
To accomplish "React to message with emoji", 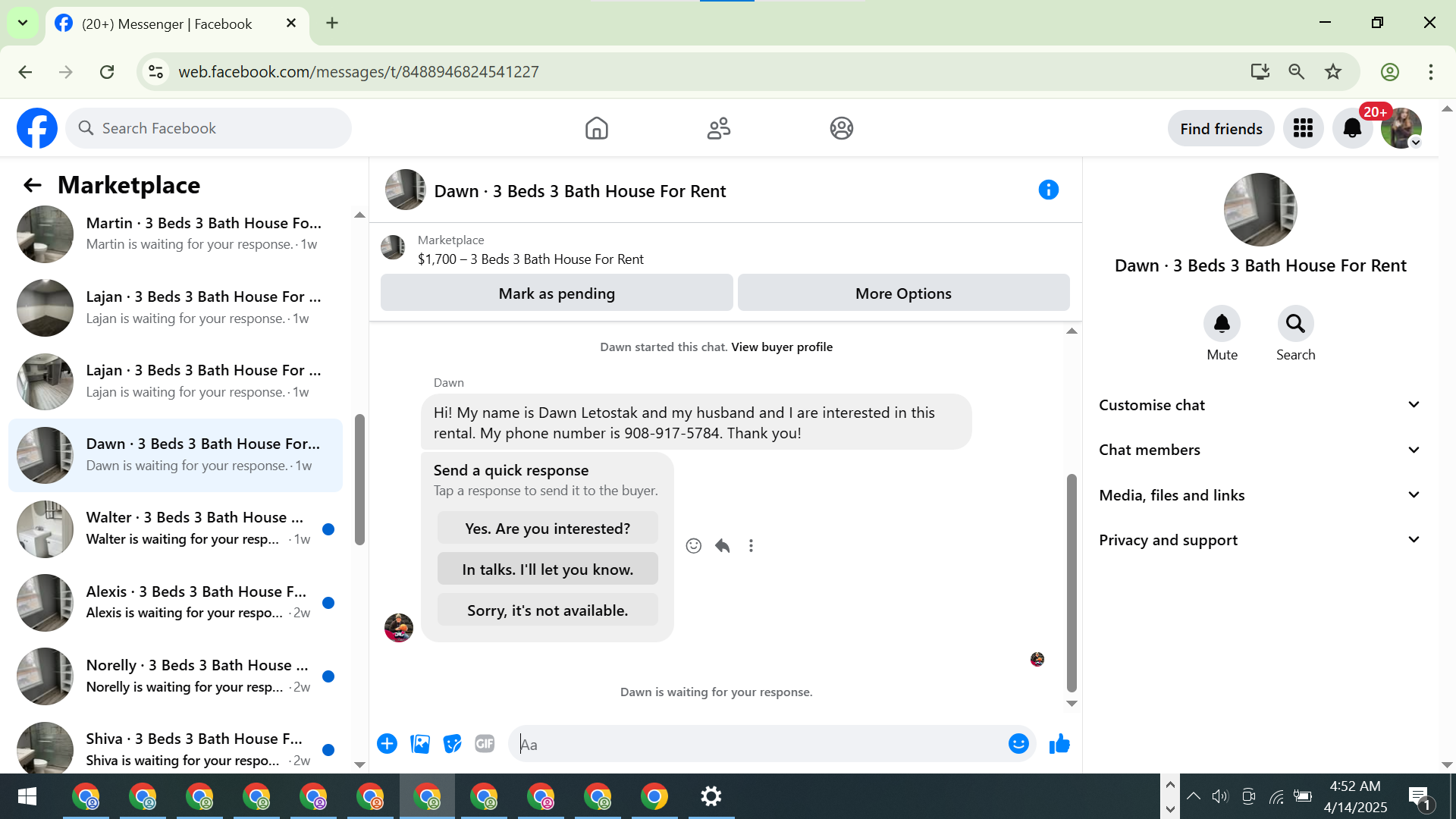I will [693, 546].
